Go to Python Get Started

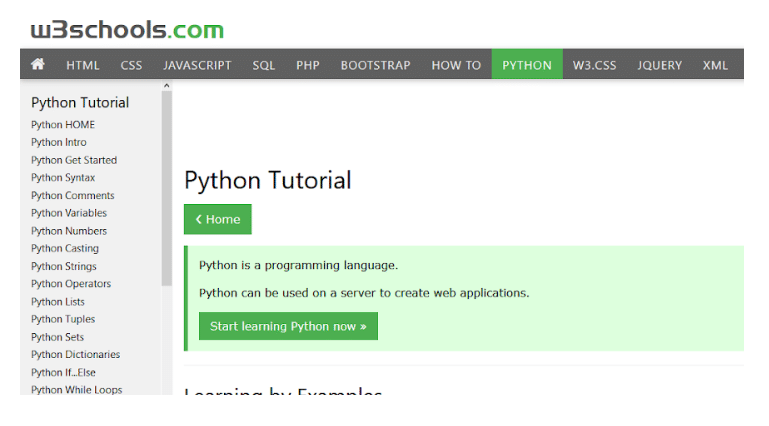(x=74, y=160)
